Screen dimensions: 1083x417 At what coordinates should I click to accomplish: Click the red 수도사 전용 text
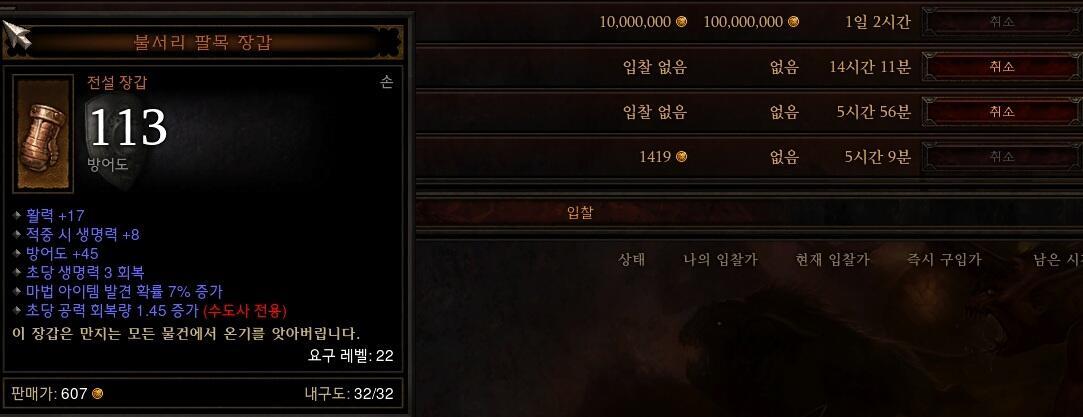coord(246,310)
